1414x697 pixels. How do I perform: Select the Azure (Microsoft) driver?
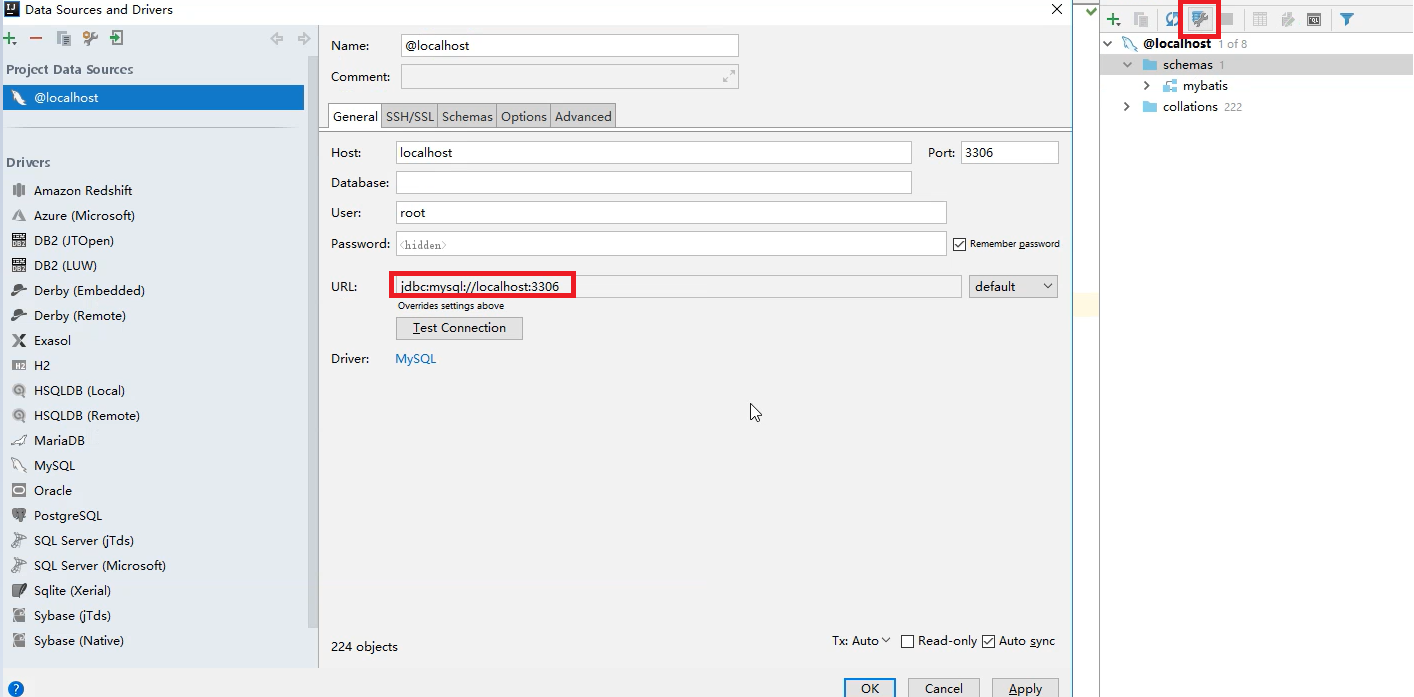pos(84,215)
